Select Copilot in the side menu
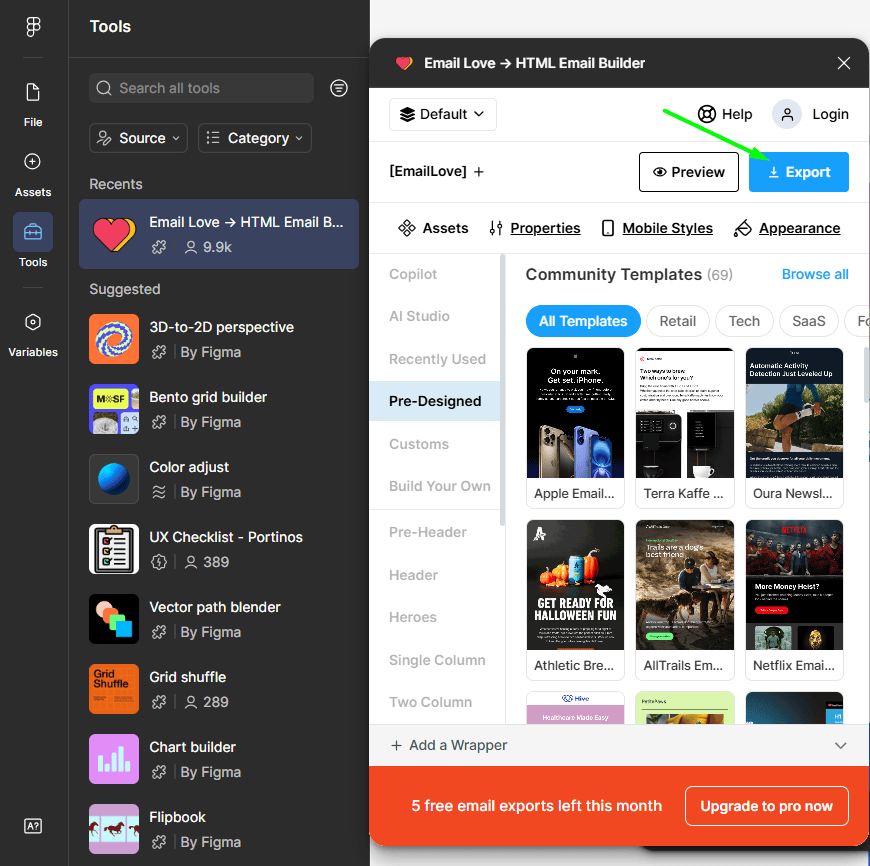The height and width of the screenshot is (866, 870). (413, 274)
